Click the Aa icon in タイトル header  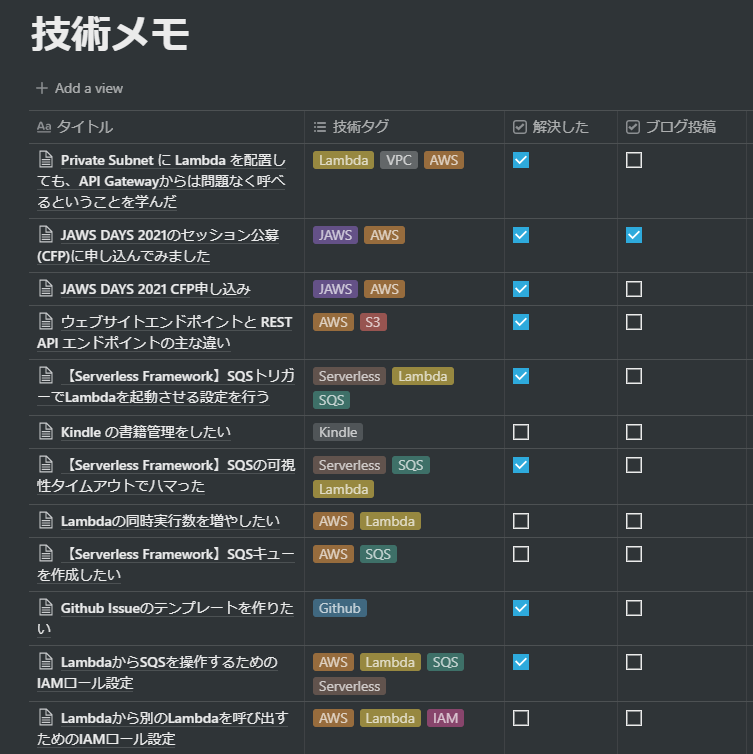44,127
